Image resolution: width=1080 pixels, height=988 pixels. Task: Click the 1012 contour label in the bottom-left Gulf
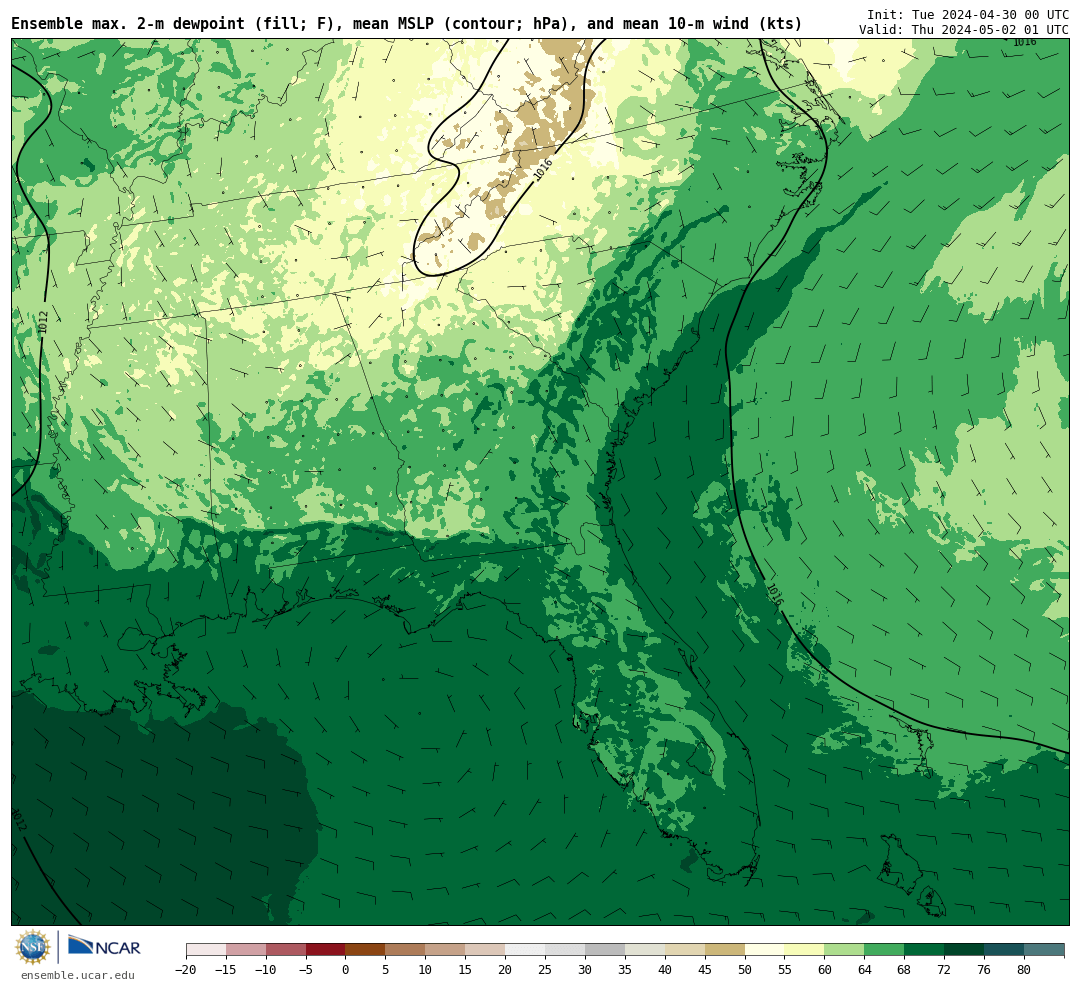point(19,819)
